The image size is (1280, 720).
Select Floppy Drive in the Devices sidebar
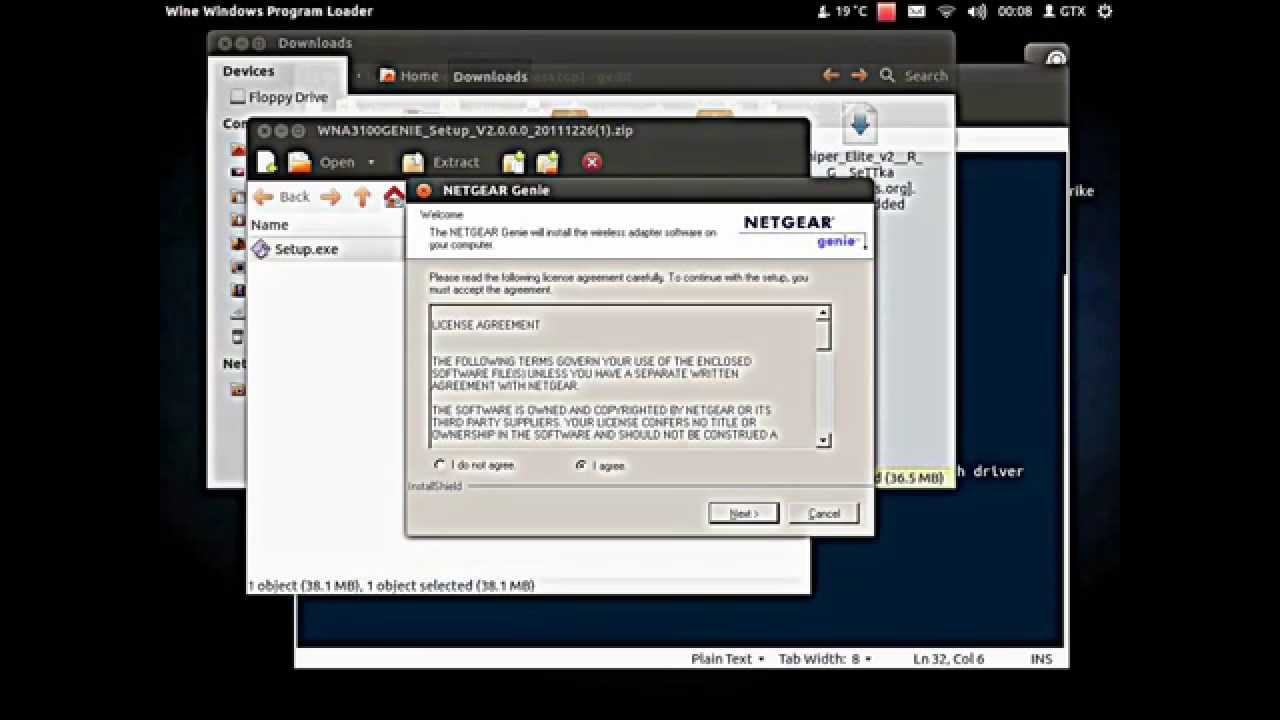click(x=278, y=97)
